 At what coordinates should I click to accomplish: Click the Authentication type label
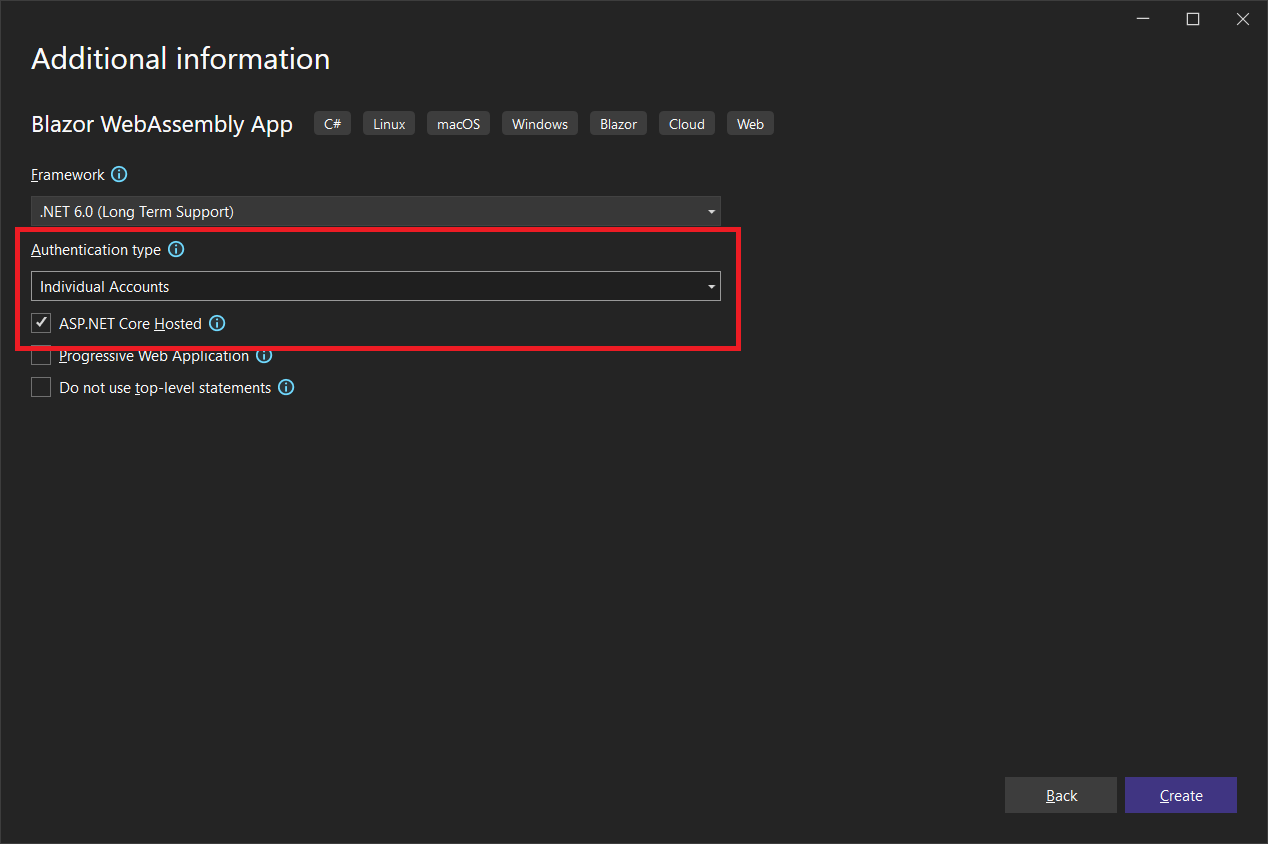(x=96, y=249)
